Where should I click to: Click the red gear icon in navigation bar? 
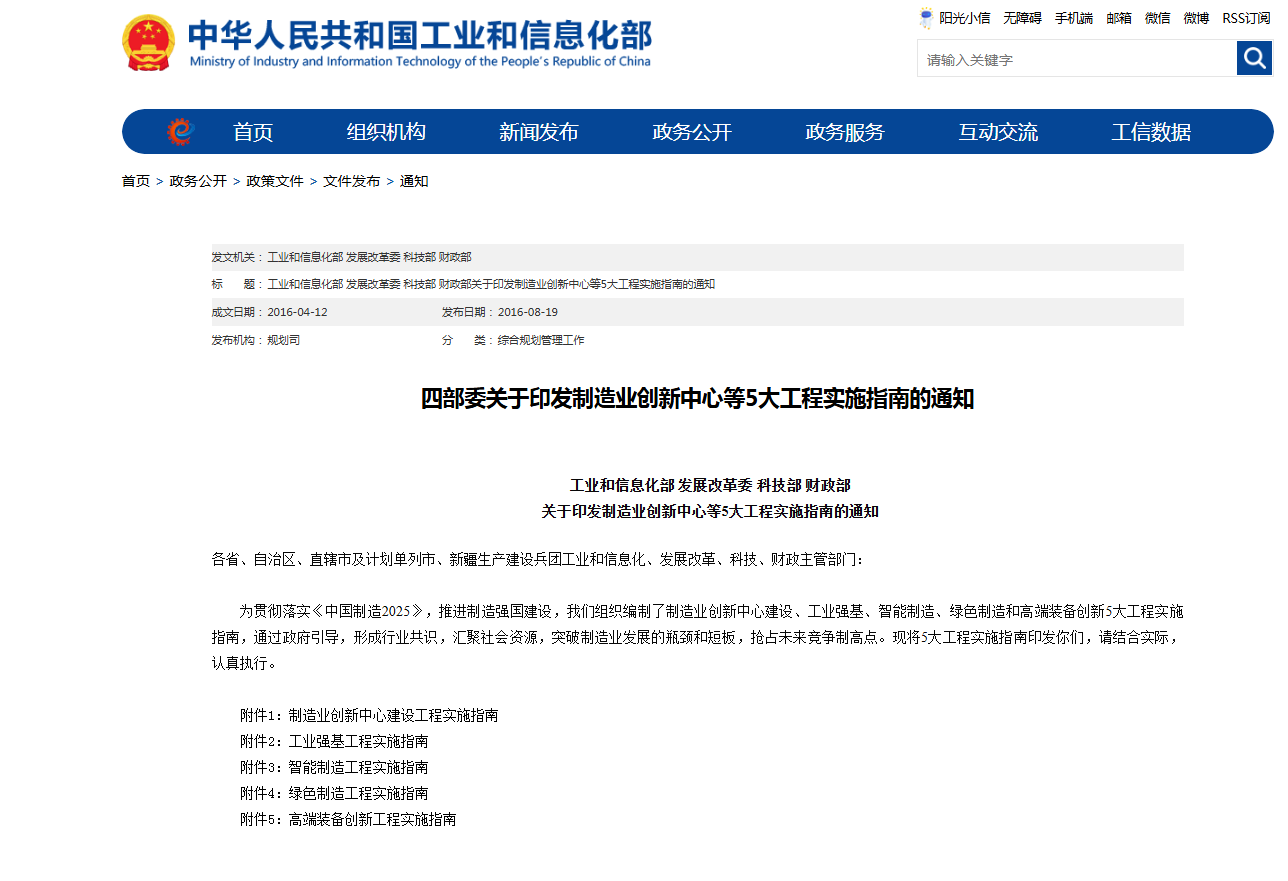click(180, 132)
